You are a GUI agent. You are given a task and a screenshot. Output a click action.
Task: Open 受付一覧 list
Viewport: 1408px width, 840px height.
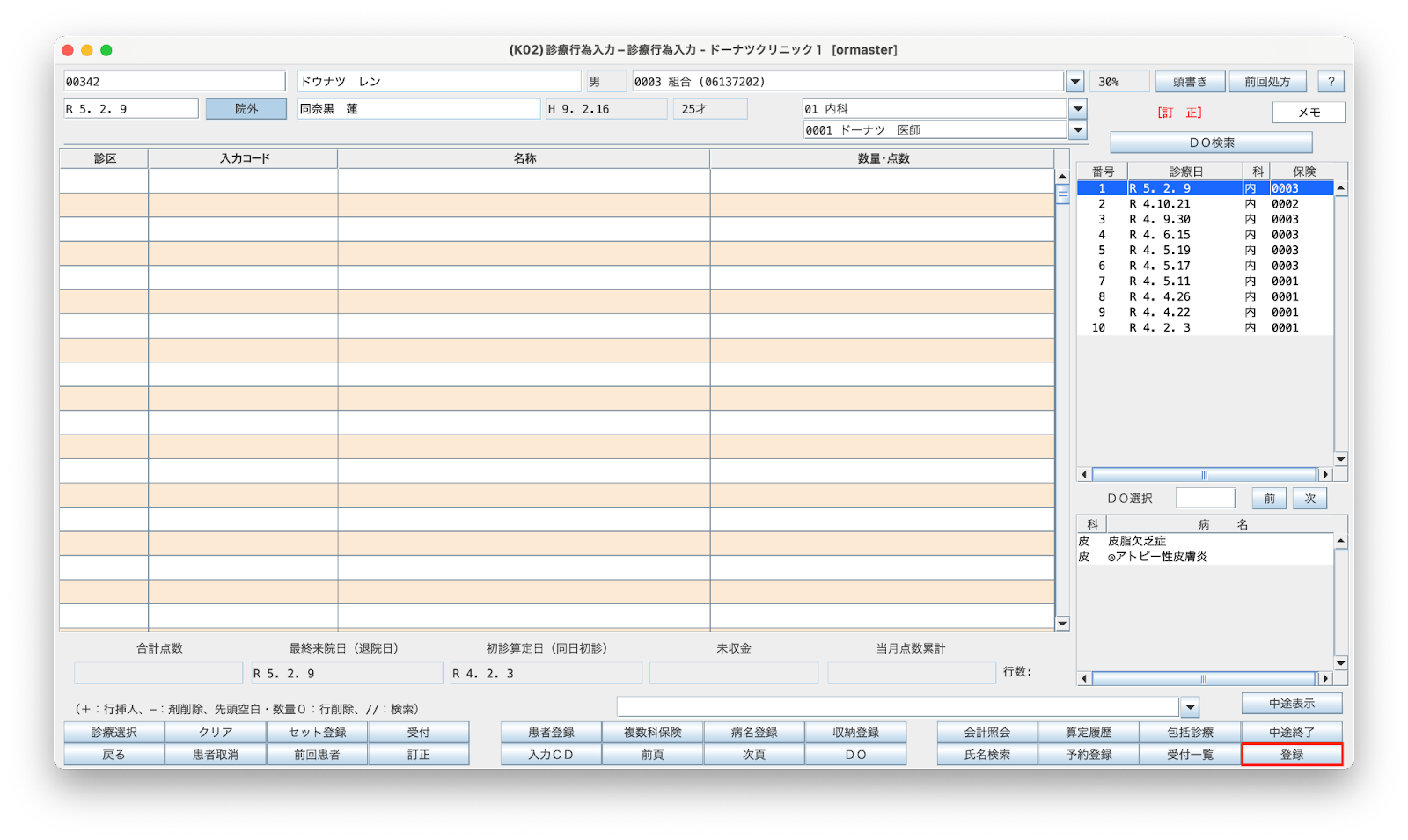click(1191, 755)
